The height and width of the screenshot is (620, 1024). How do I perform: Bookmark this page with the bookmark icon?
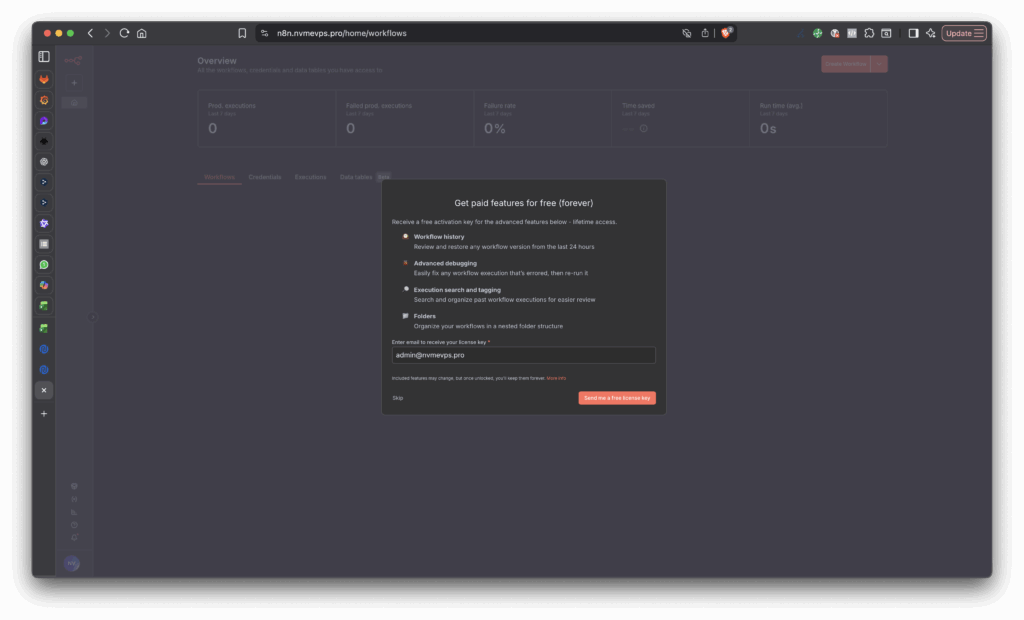coord(242,33)
